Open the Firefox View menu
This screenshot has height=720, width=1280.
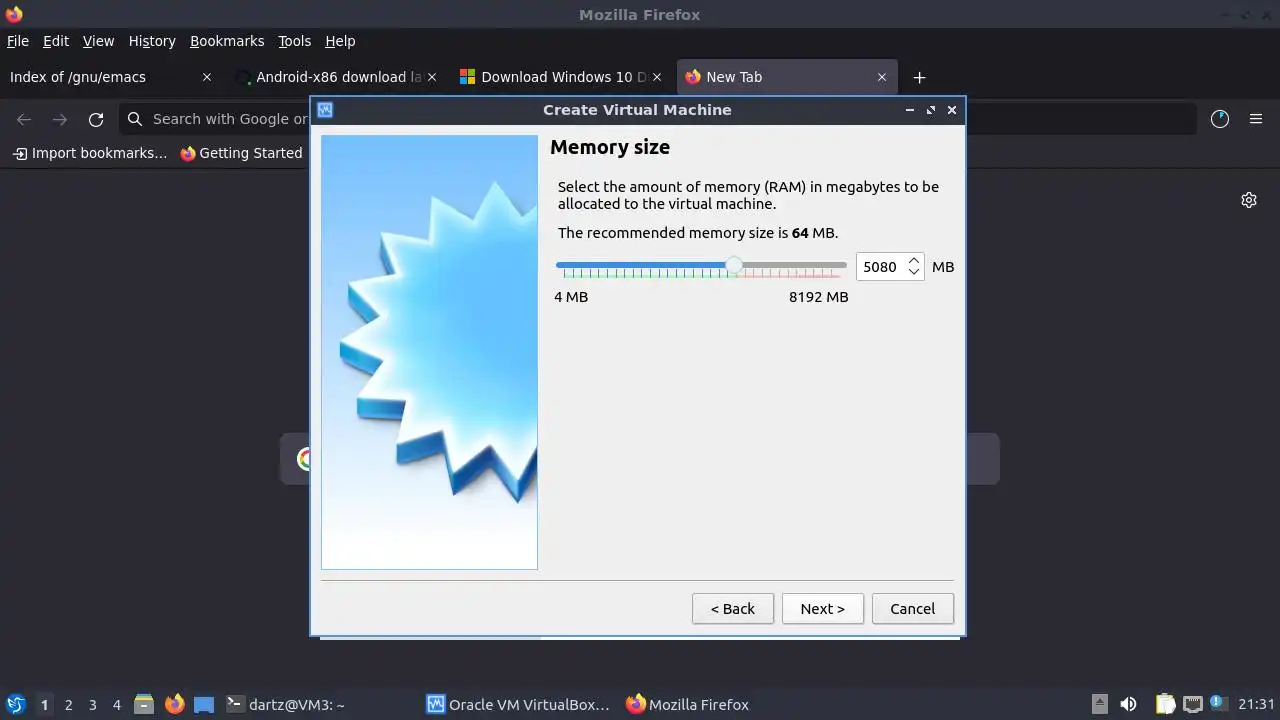tap(98, 41)
